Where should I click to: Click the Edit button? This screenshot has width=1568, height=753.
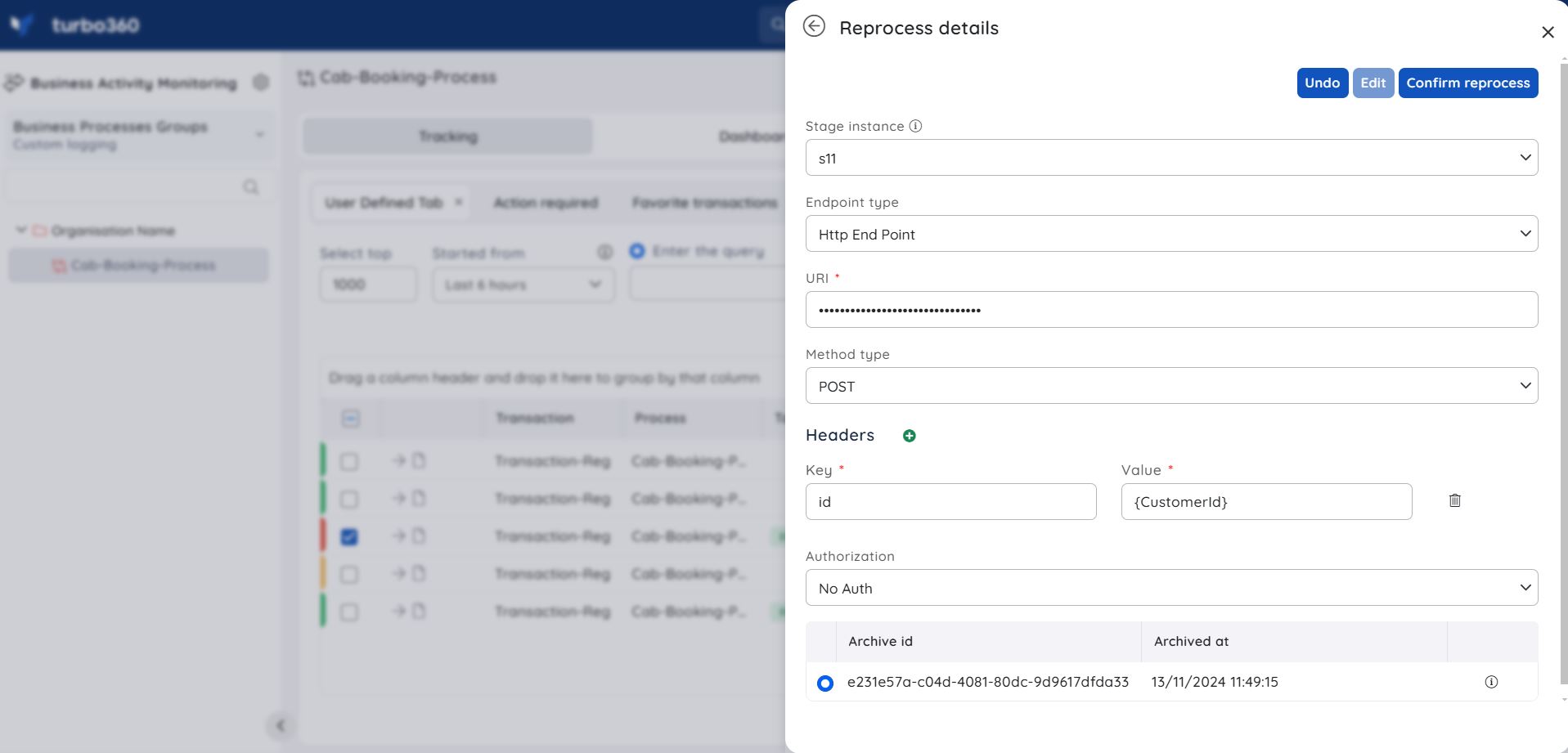coord(1373,83)
